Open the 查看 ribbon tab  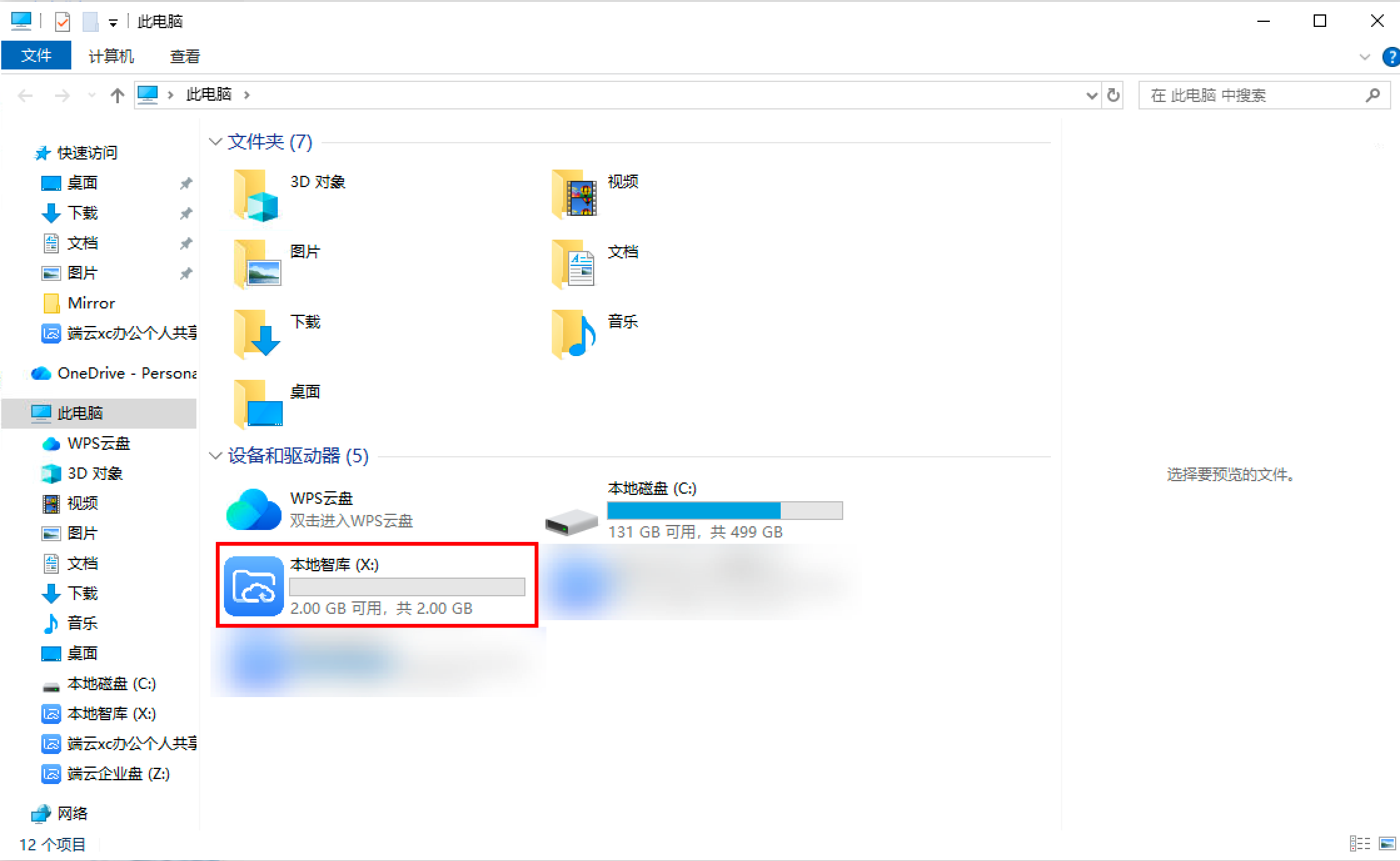tap(185, 56)
